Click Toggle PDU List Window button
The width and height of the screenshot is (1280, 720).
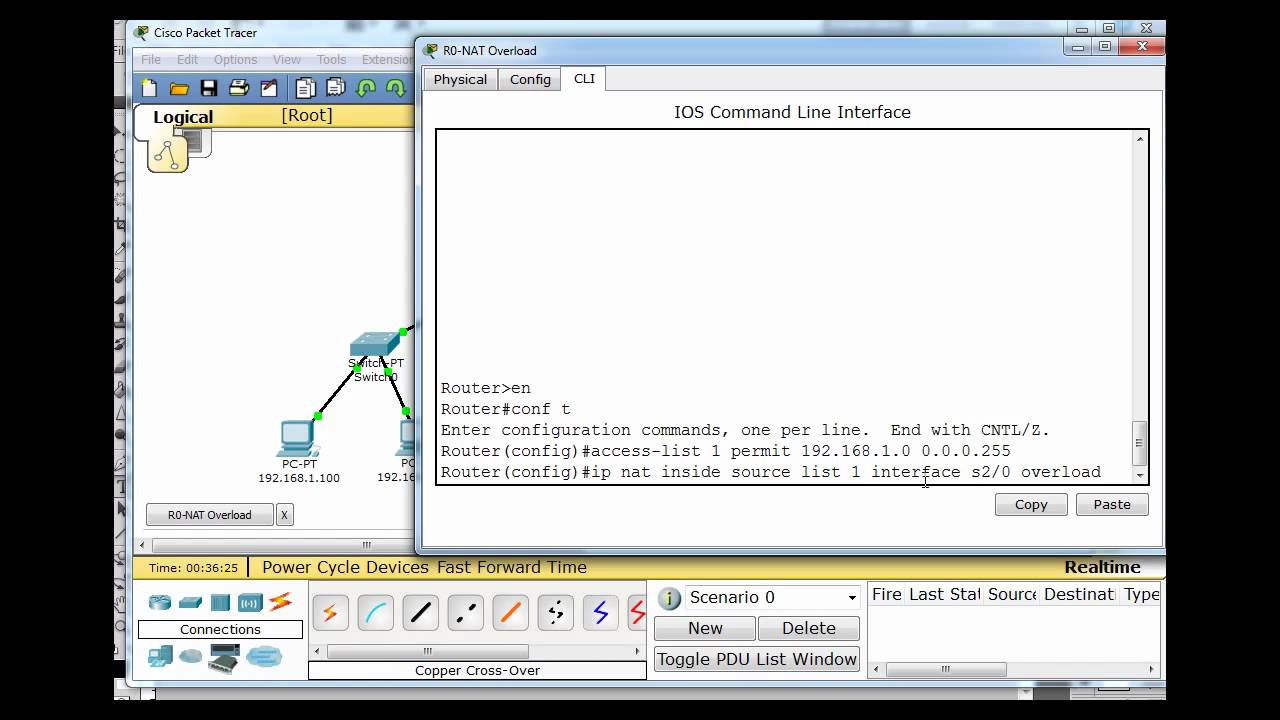757,659
